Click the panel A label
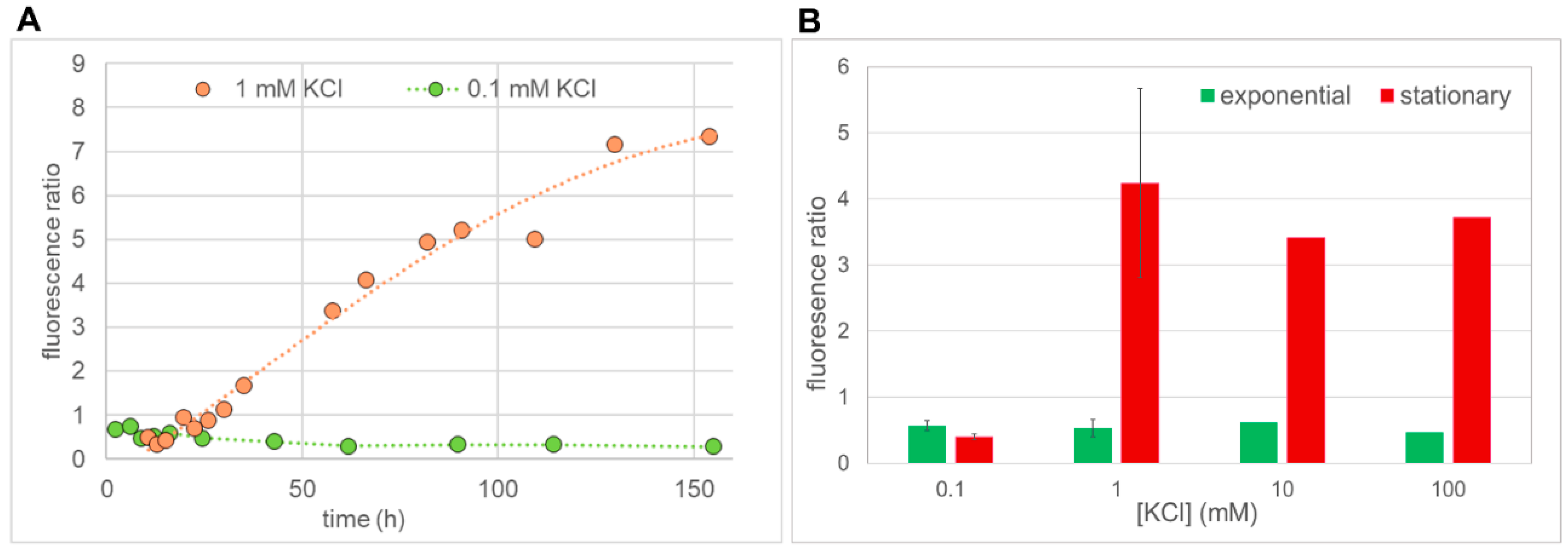Image resolution: width=1568 pixels, height=552 pixels. tap(28, 21)
